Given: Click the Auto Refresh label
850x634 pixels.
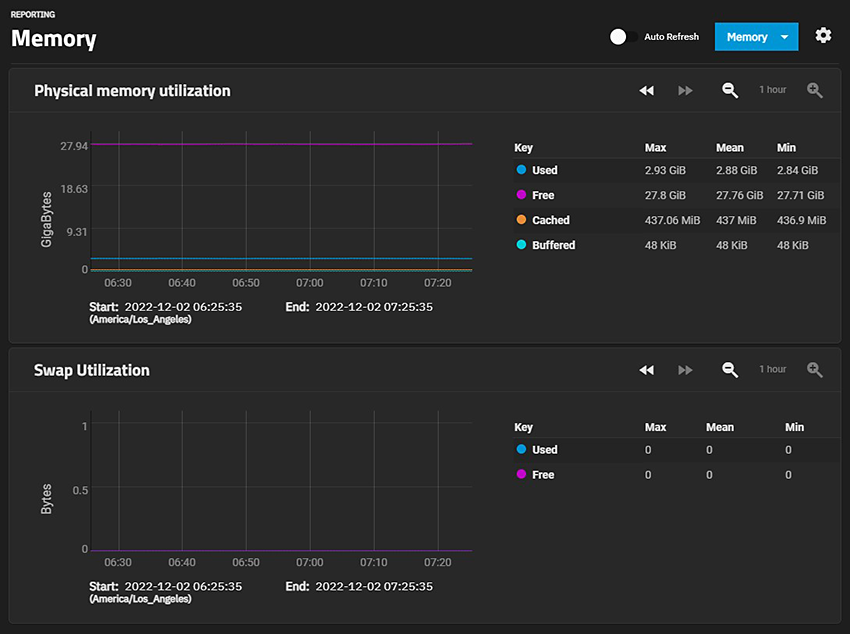Looking at the screenshot, I should pos(671,37).
